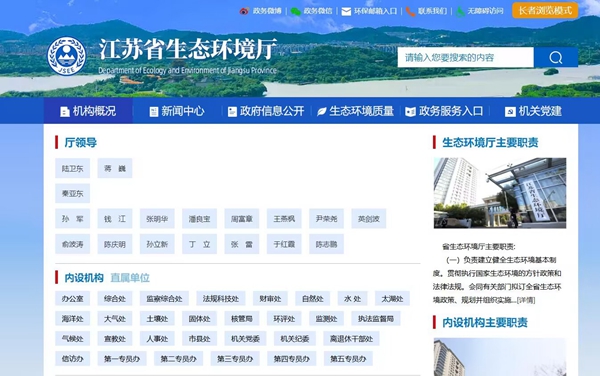Open leader profile 张 雷
The height and width of the screenshot is (376, 600).
242,244
